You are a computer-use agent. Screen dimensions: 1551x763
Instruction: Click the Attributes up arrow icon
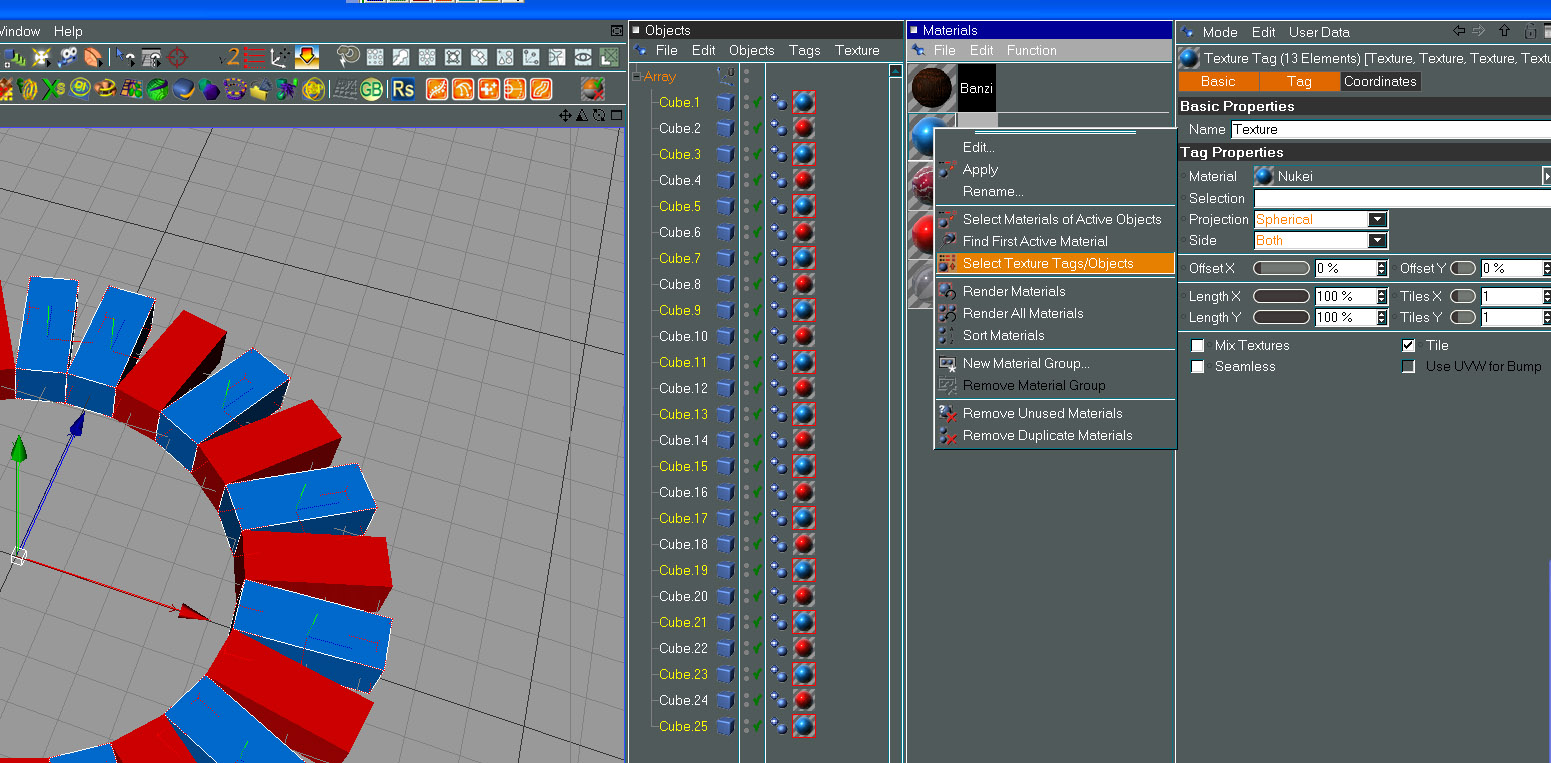1504,31
